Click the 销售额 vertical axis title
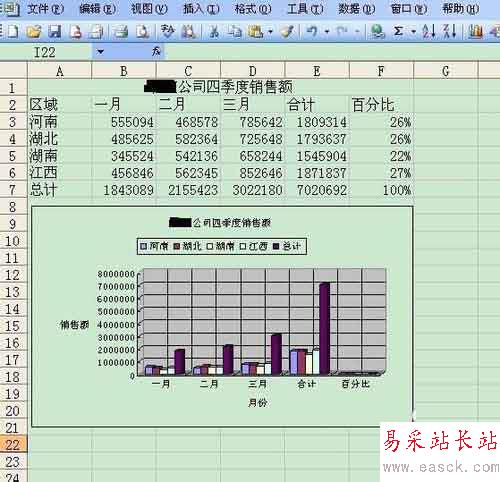Viewport: 500px width, 482px height. tap(74, 324)
